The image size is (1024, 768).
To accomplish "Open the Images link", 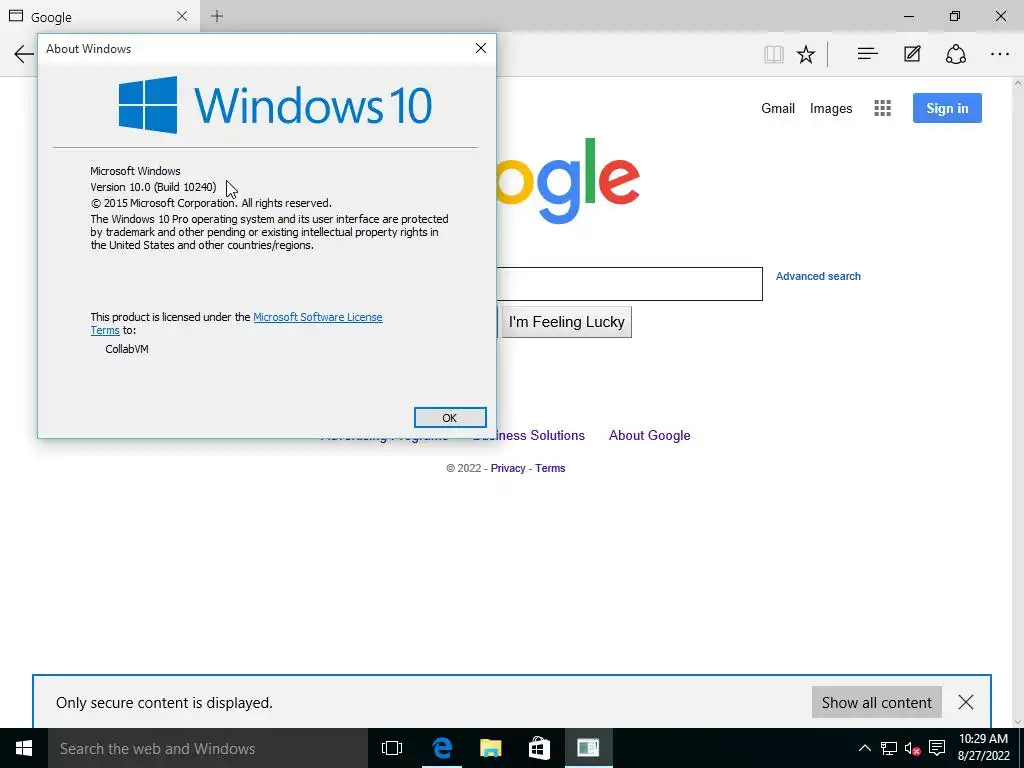I will tap(831, 108).
